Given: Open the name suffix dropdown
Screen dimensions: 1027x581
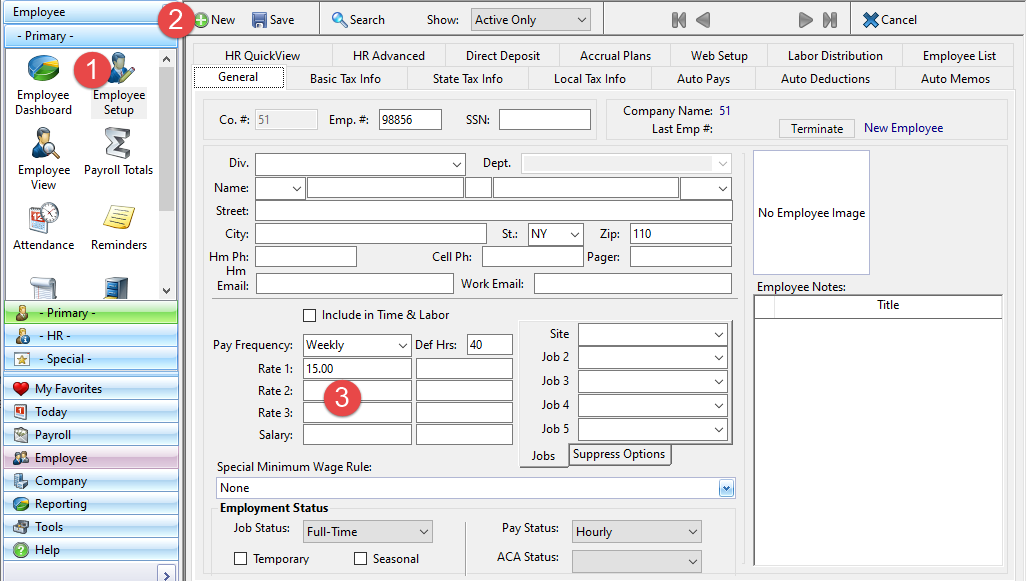Looking at the screenshot, I should point(706,188).
